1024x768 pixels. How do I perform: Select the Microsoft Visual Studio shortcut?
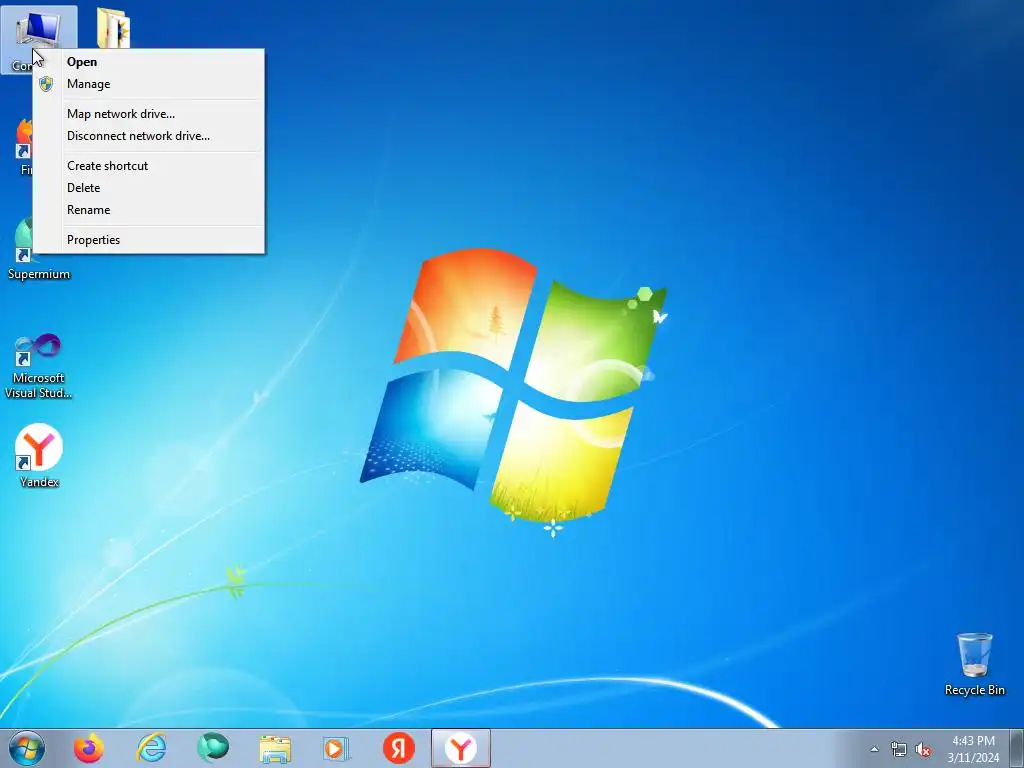[x=39, y=366]
